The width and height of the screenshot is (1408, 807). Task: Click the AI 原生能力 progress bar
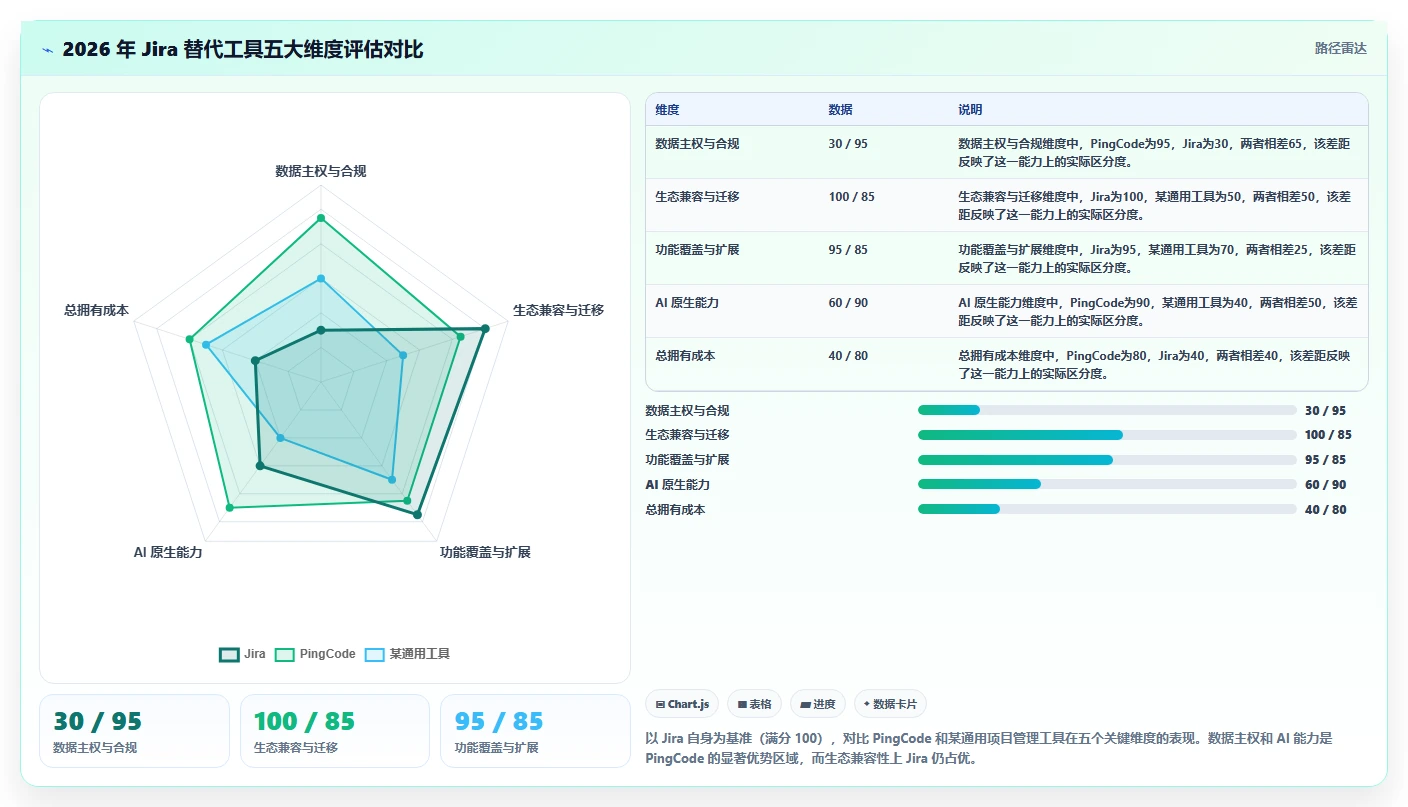tap(1107, 484)
